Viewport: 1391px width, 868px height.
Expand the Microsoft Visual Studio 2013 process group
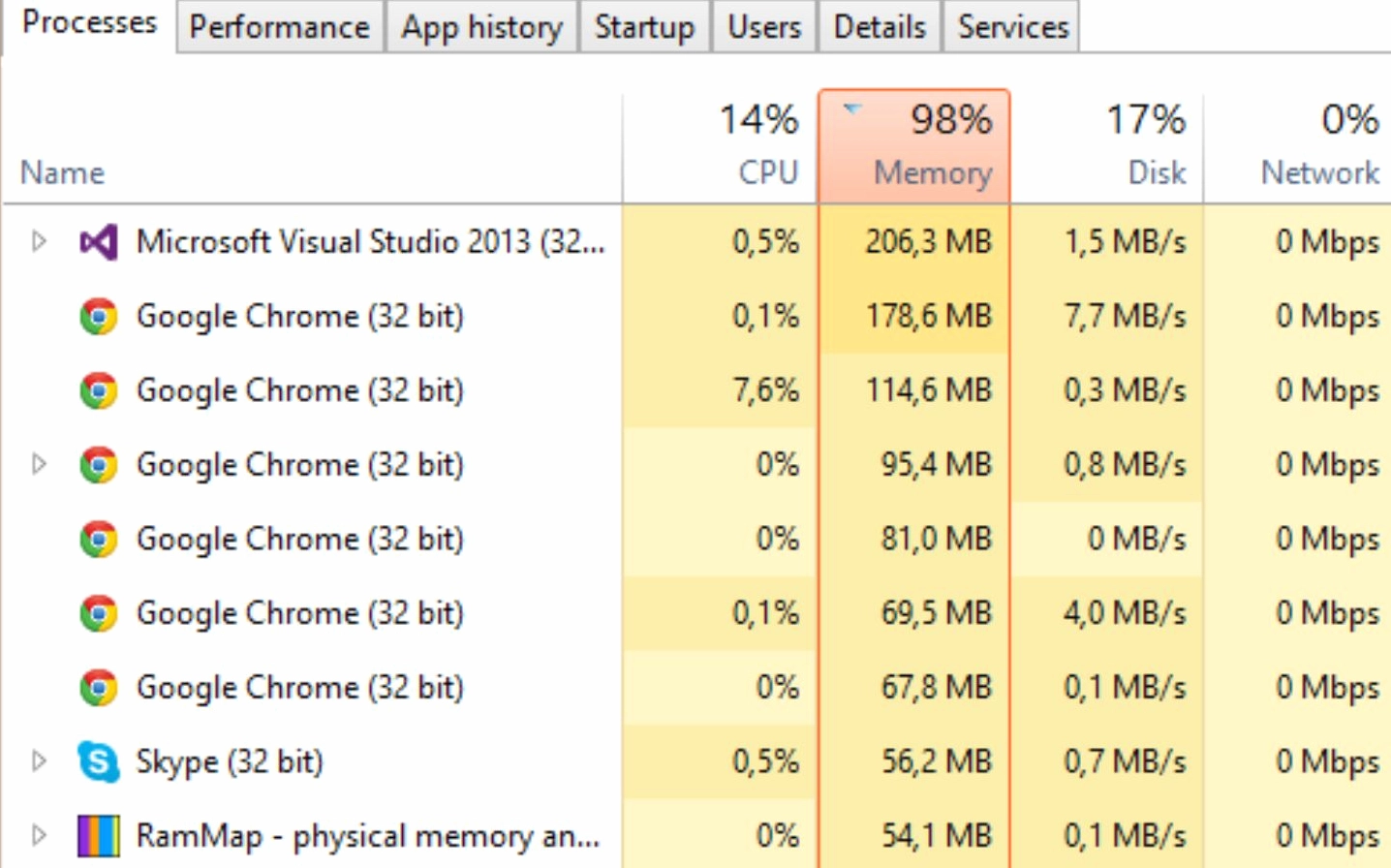[x=39, y=242]
